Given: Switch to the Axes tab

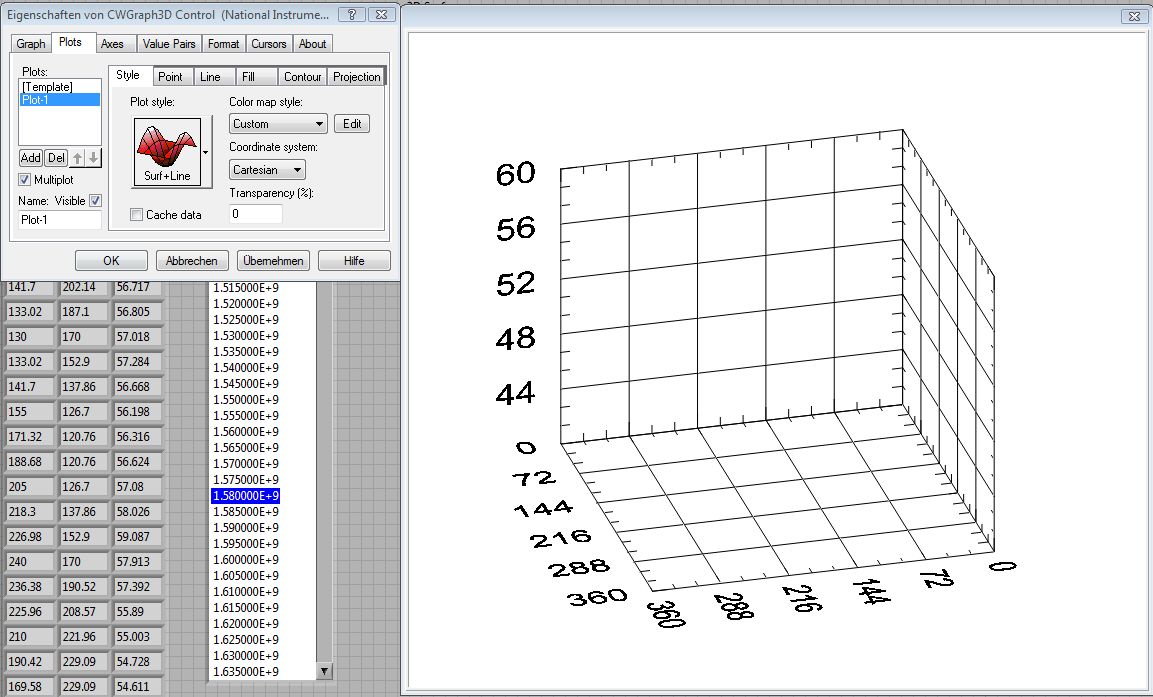Looking at the screenshot, I should pyautogui.click(x=112, y=44).
